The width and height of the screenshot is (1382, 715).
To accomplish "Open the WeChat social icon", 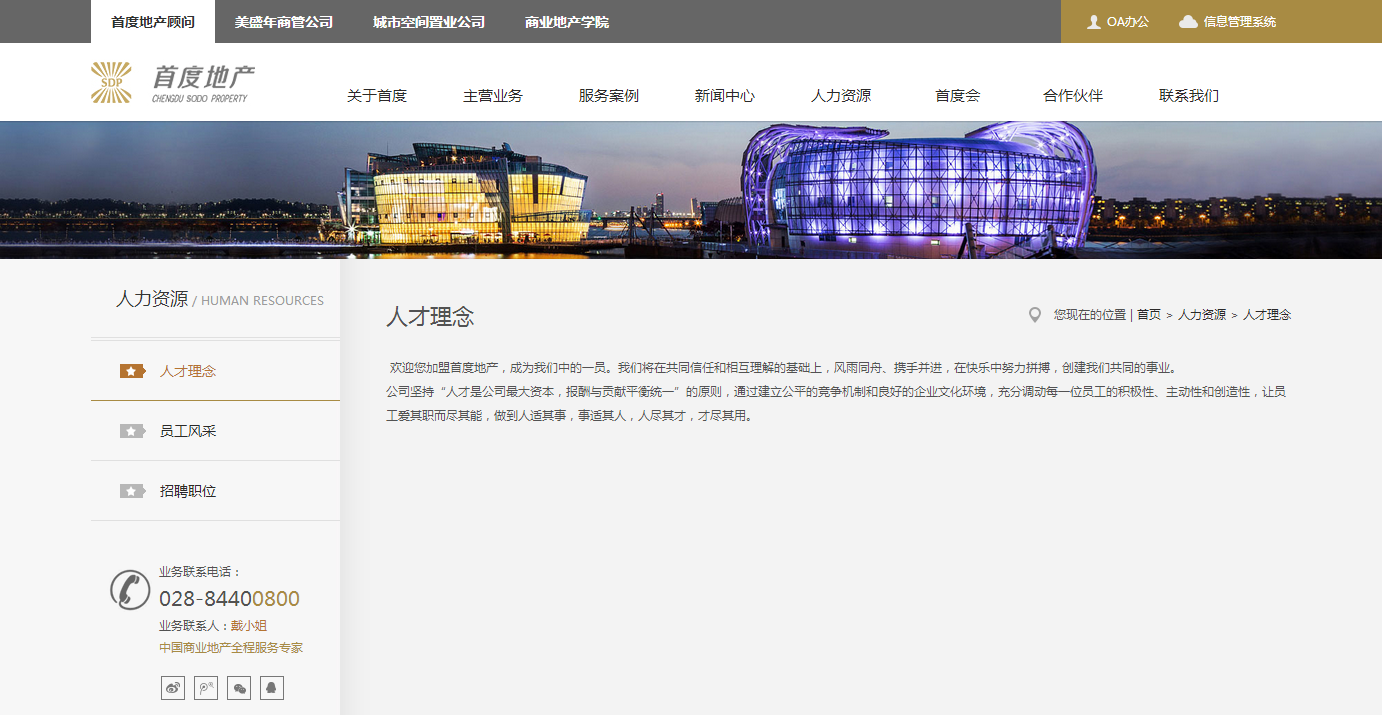I will coord(239,688).
